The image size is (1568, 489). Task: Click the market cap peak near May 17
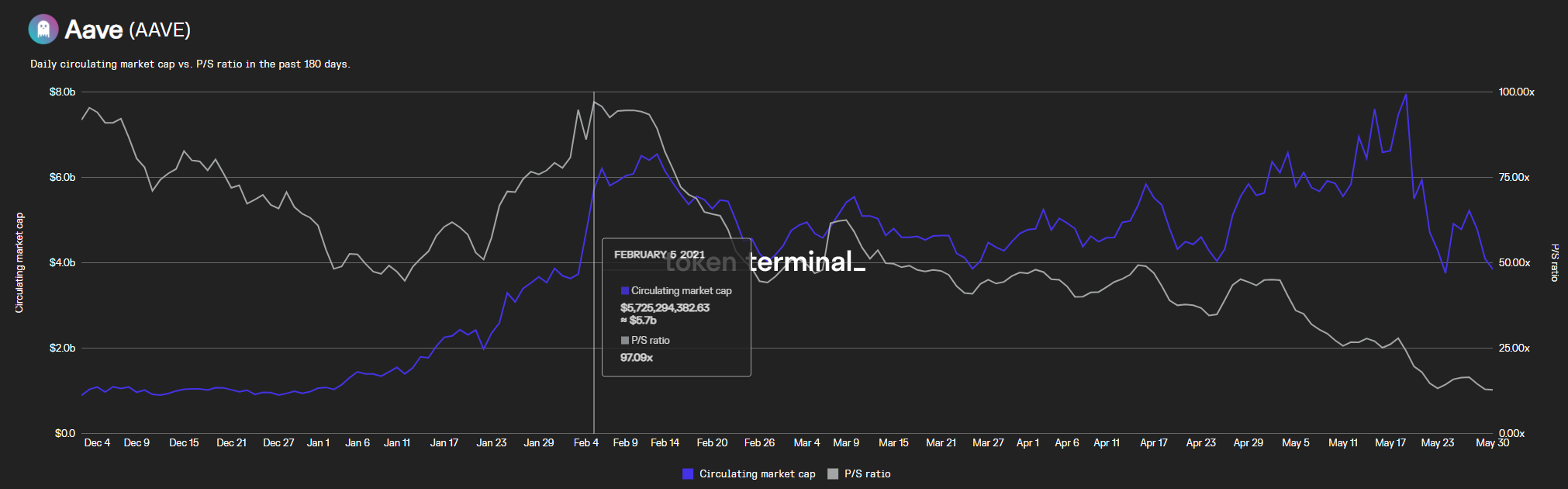pyautogui.click(x=1406, y=95)
